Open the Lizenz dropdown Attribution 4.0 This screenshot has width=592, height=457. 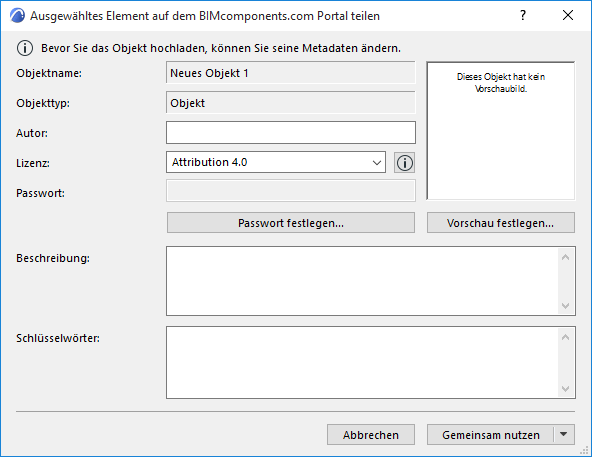click(x=276, y=162)
